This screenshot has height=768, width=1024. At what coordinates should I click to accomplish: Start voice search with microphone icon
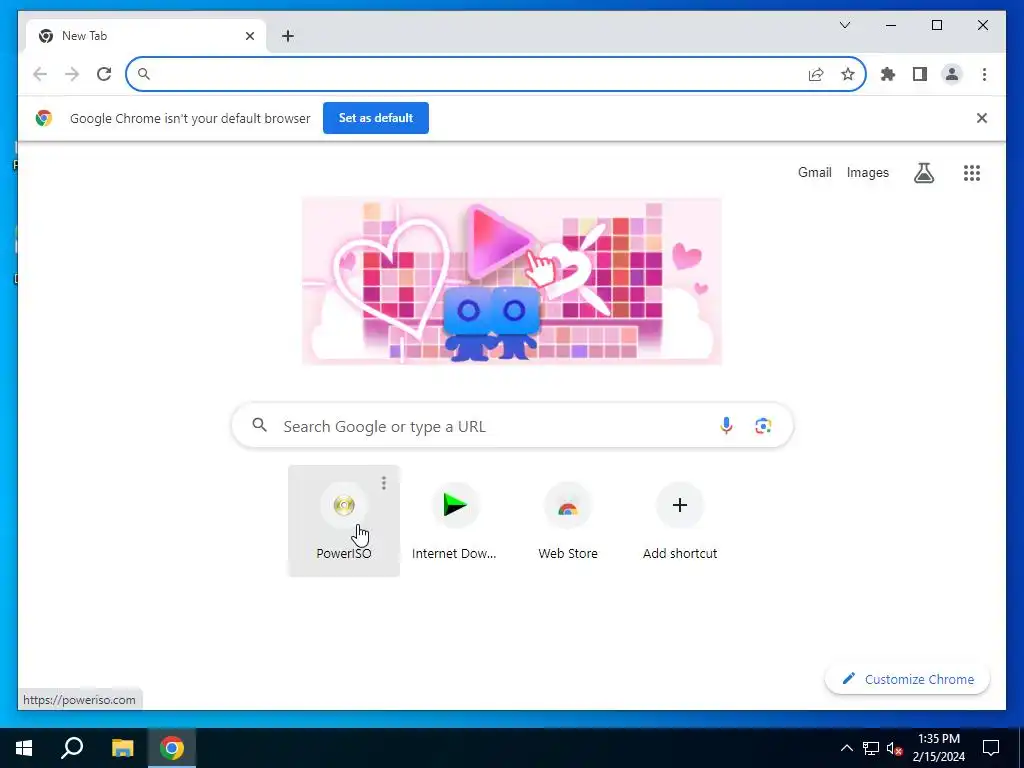point(726,426)
